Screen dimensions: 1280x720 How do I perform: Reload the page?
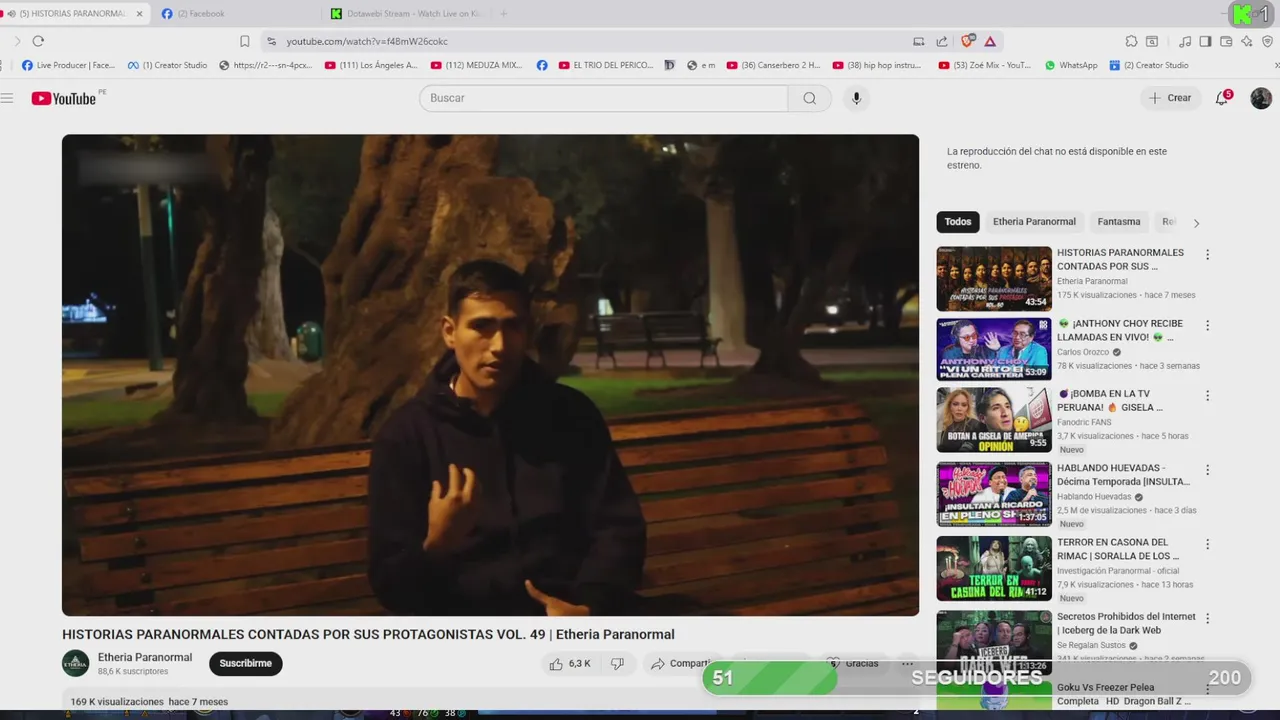[x=38, y=41]
